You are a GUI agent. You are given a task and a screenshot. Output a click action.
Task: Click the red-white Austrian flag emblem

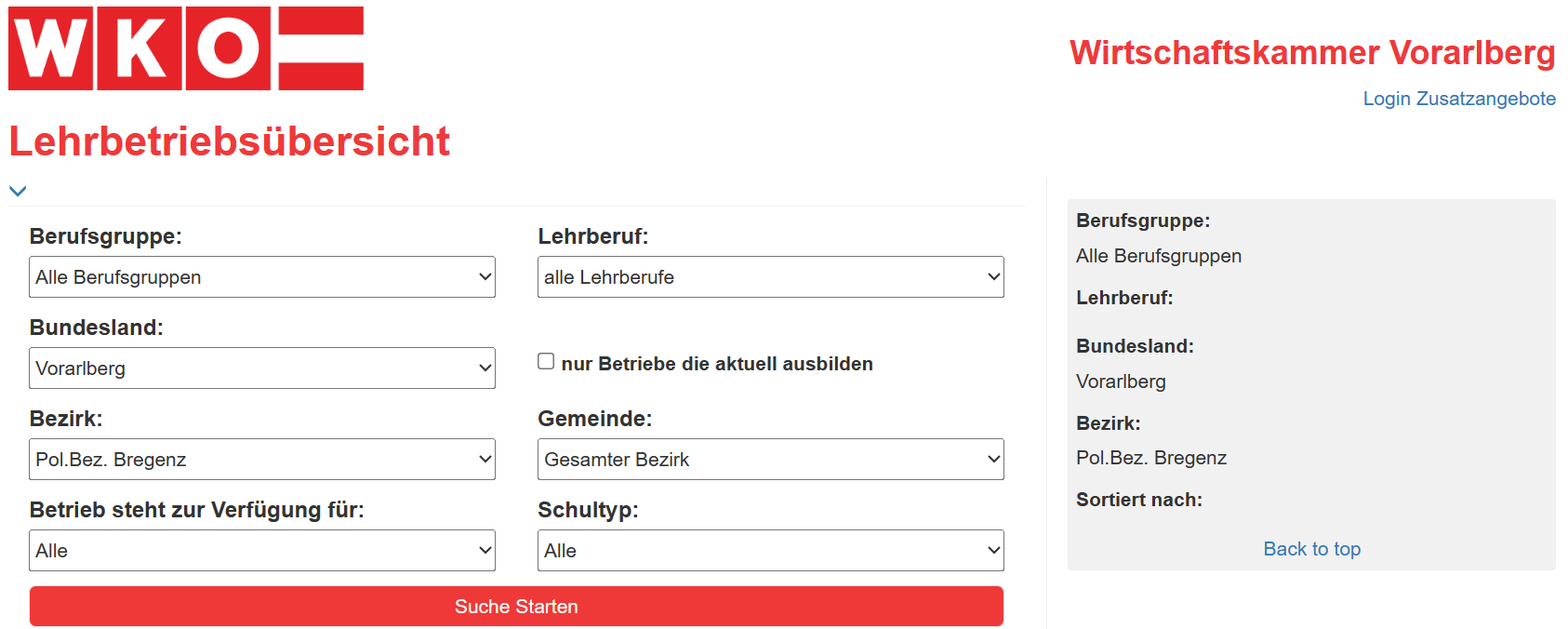tap(321, 48)
